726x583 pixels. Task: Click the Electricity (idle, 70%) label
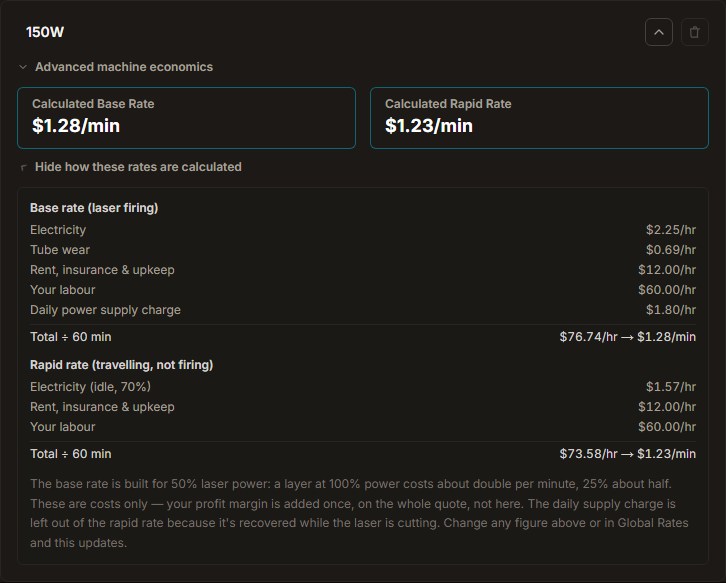(x=90, y=387)
